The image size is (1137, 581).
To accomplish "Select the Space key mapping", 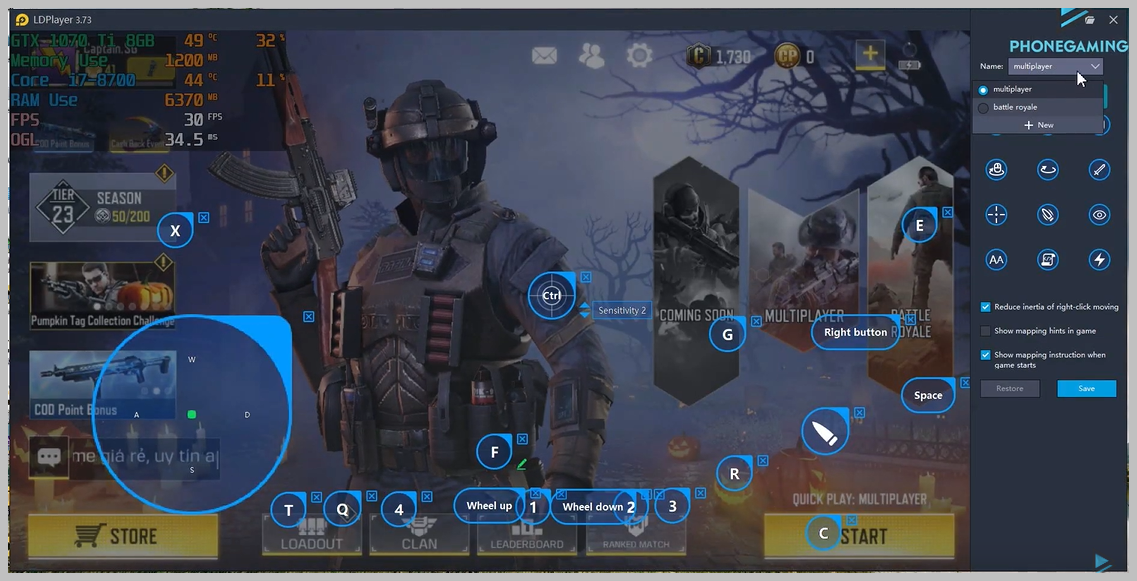I will click(928, 395).
